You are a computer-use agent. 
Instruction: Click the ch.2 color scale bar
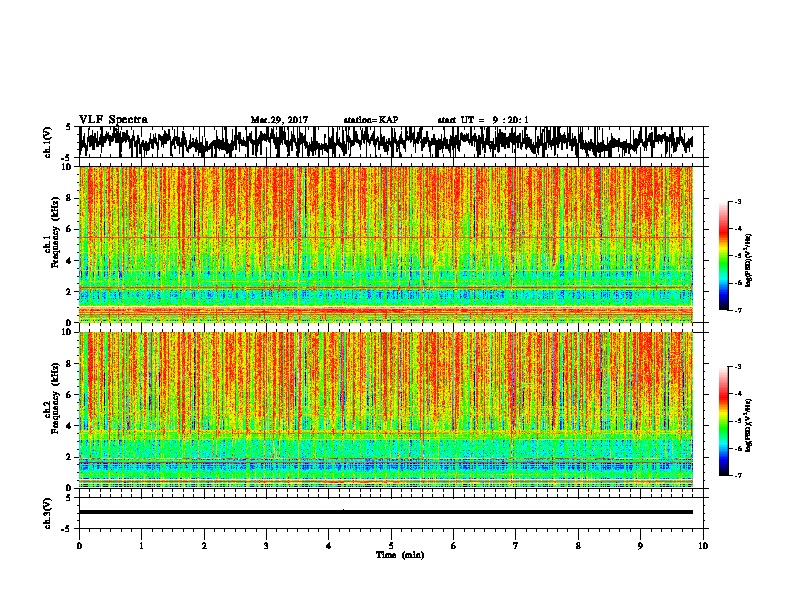(x=723, y=421)
